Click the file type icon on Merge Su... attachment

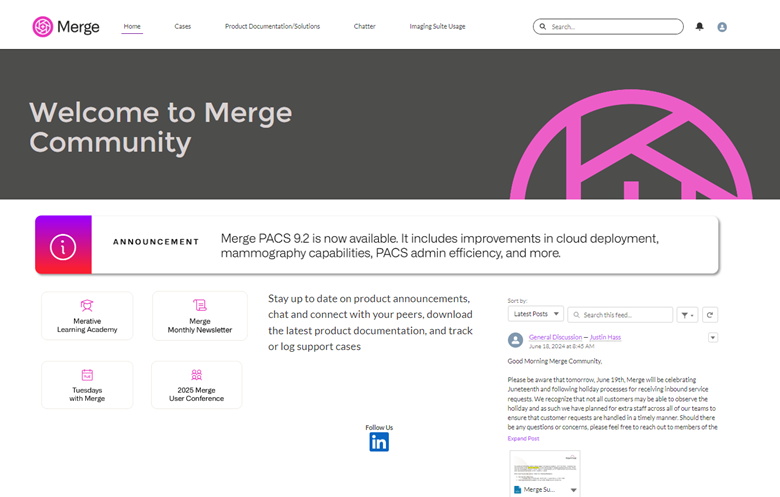click(517, 490)
